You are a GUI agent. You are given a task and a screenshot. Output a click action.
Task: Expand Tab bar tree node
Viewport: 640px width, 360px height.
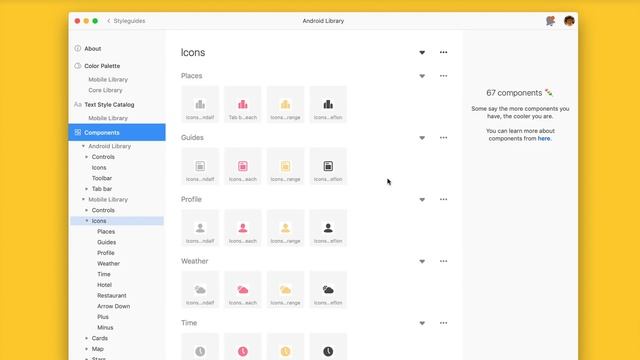point(87,189)
